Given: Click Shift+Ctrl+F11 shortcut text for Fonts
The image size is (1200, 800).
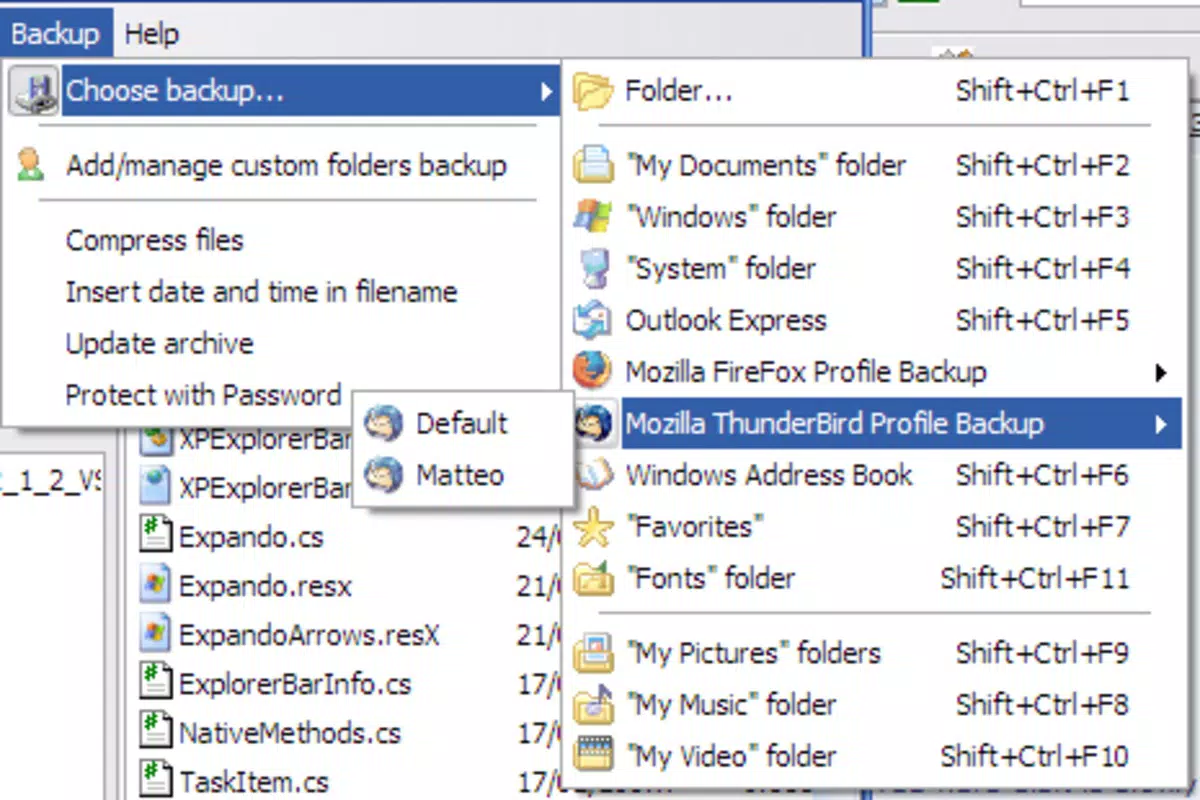Looking at the screenshot, I should coord(1035,579).
